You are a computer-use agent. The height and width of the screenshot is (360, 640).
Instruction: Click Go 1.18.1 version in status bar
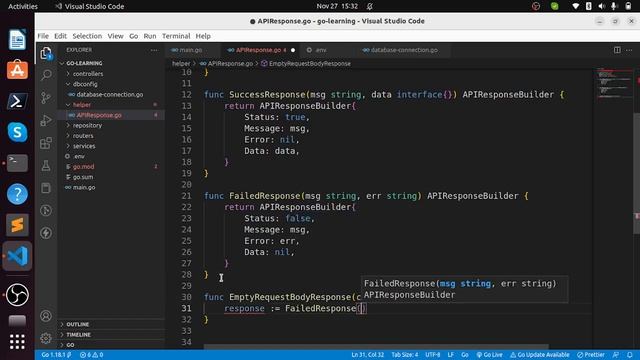click(56, 355)
